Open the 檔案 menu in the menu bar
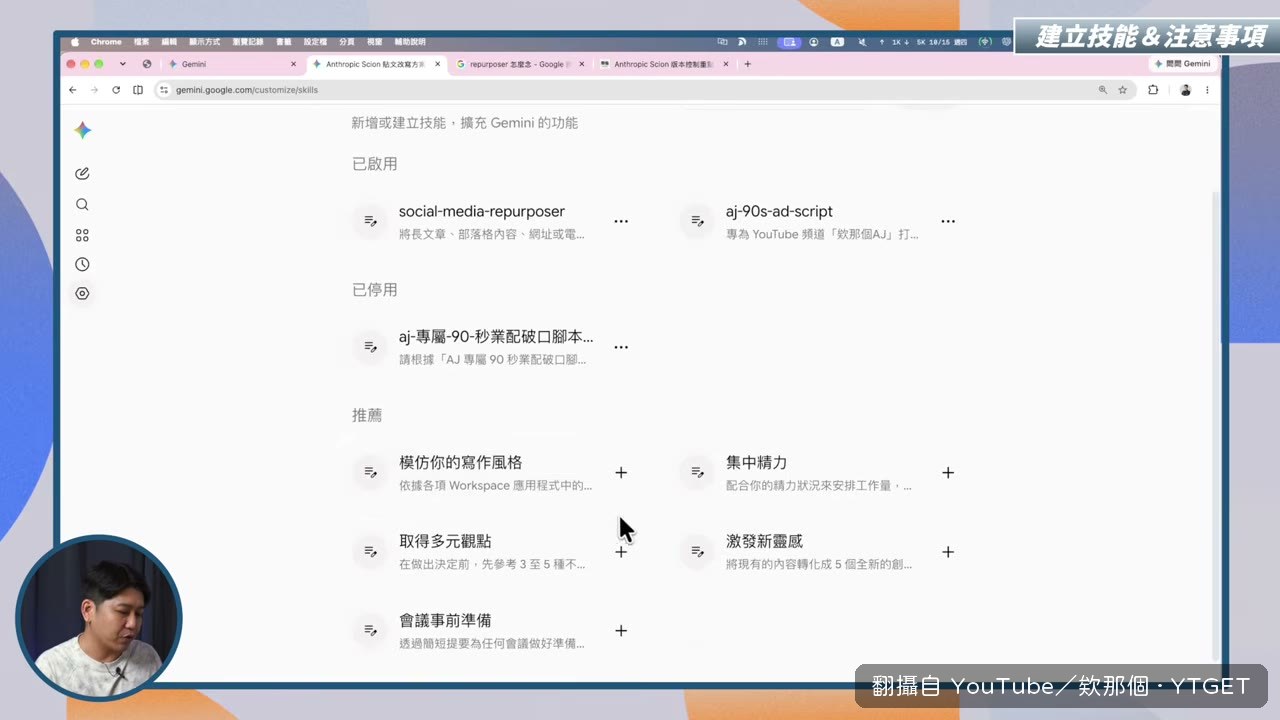1280x720 pixels. (142, 42)
